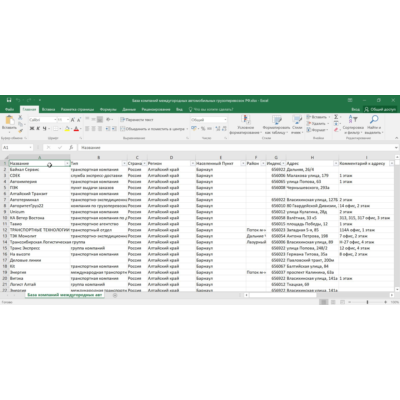Click the AutoSum sigma icon

click(x=336, y=117)
